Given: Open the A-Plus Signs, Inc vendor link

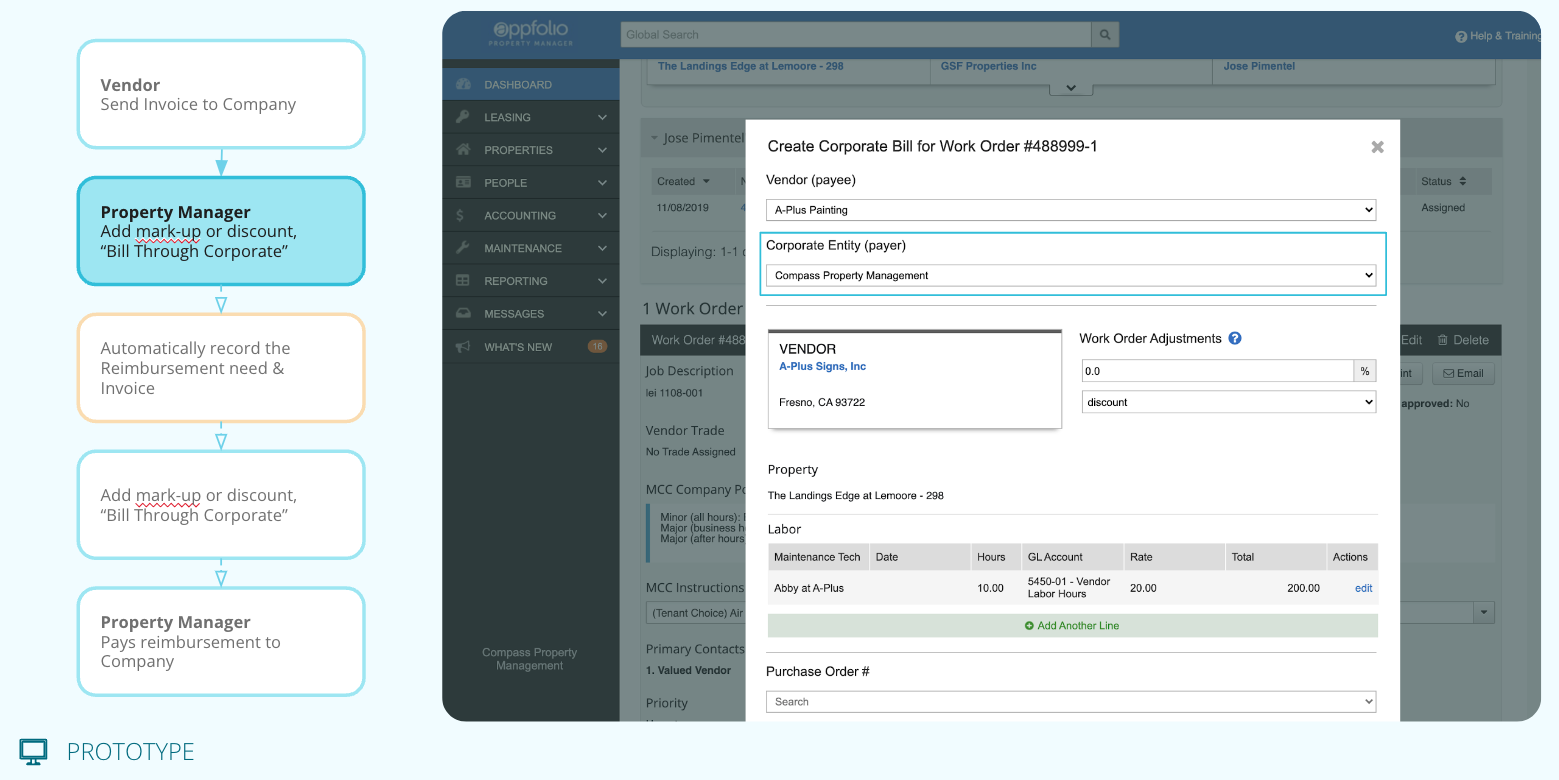Looking at the screenshot, I should (x=822, y=367).
